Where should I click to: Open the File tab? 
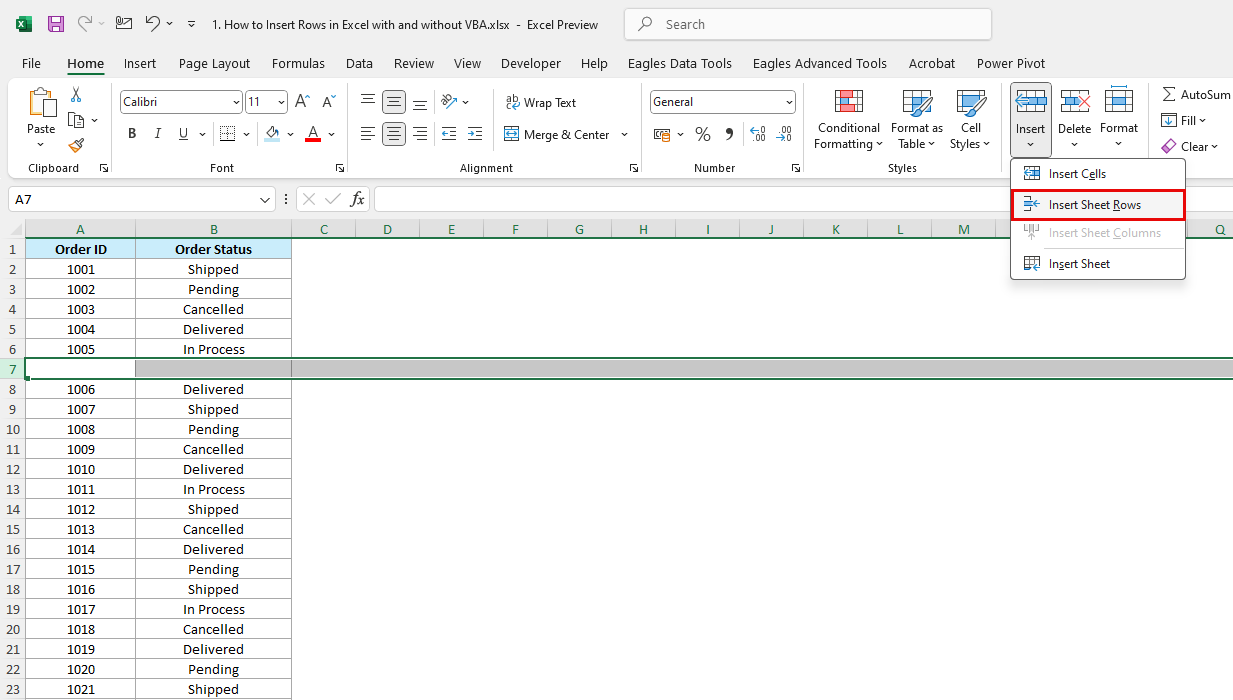(x=31, y=63)
